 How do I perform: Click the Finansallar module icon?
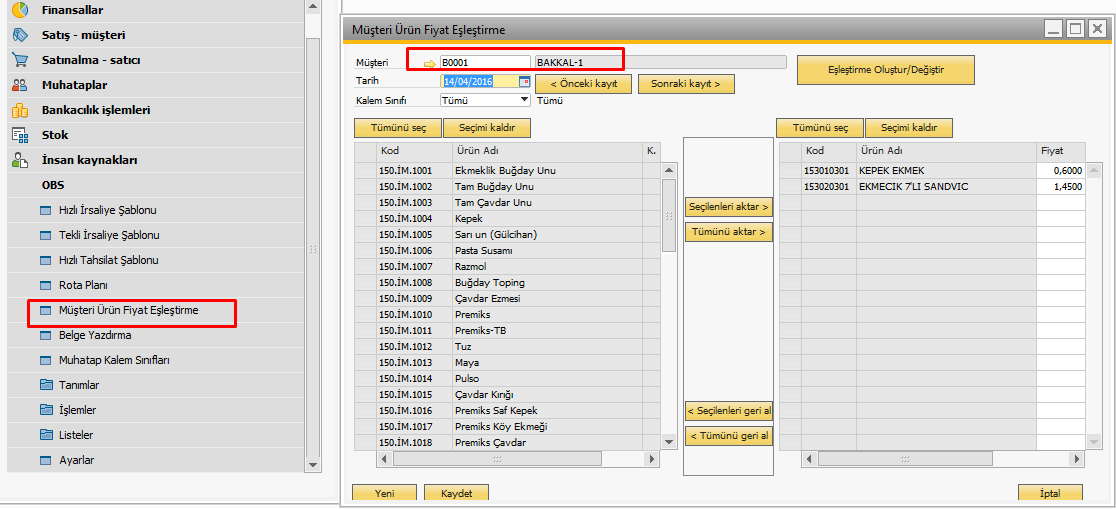pyautogui.click(x=20, y=10)
